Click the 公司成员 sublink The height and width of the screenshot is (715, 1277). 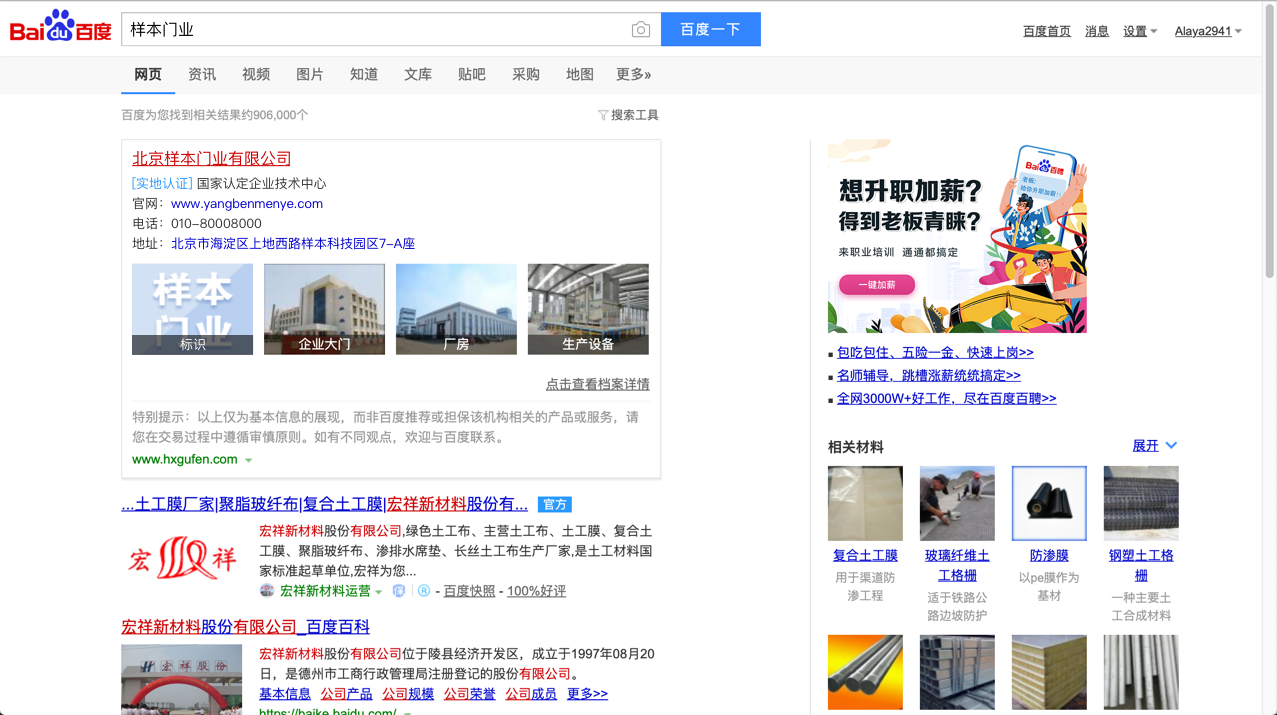pos(531,694)
